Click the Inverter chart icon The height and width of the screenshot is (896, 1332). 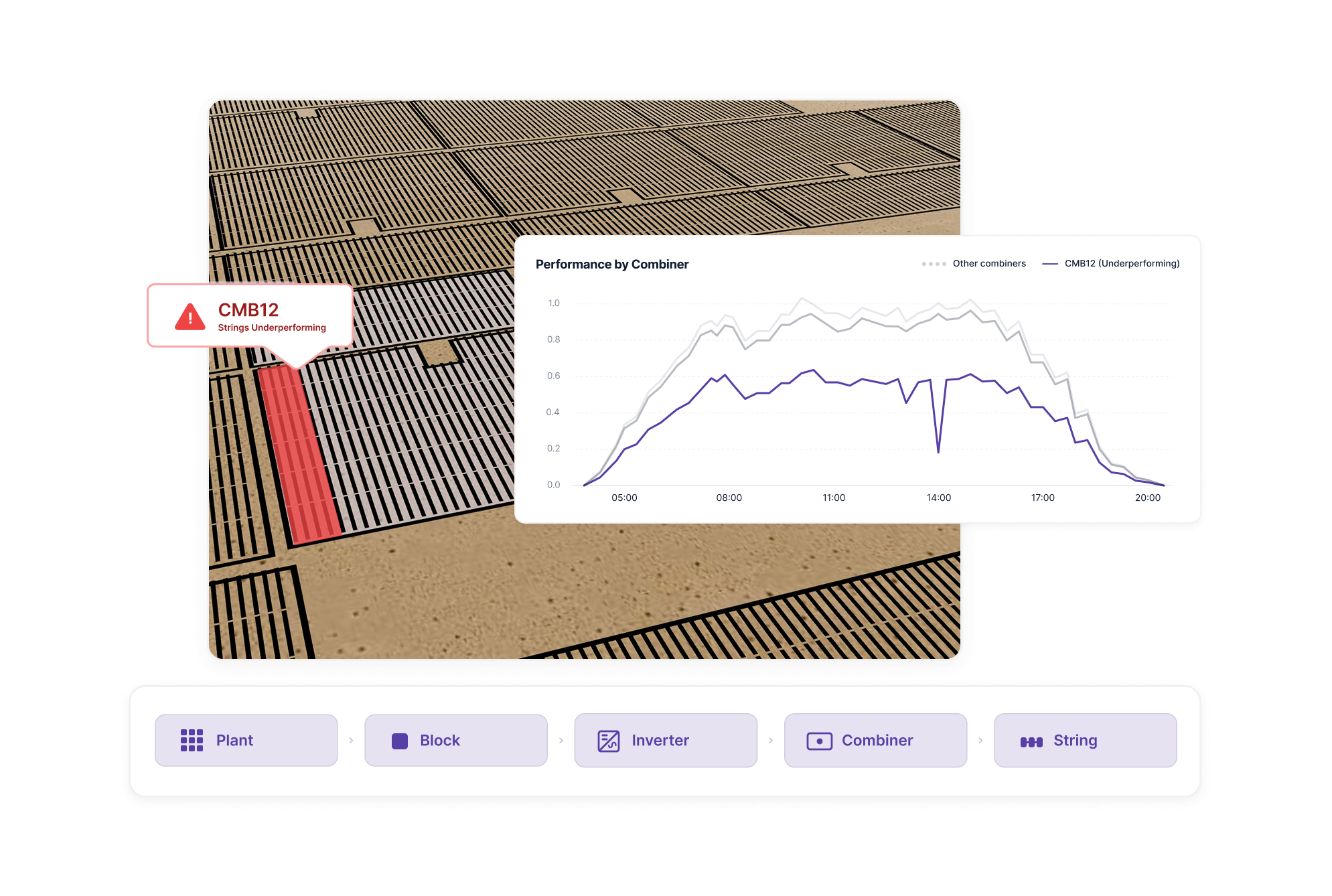(609, 741)
